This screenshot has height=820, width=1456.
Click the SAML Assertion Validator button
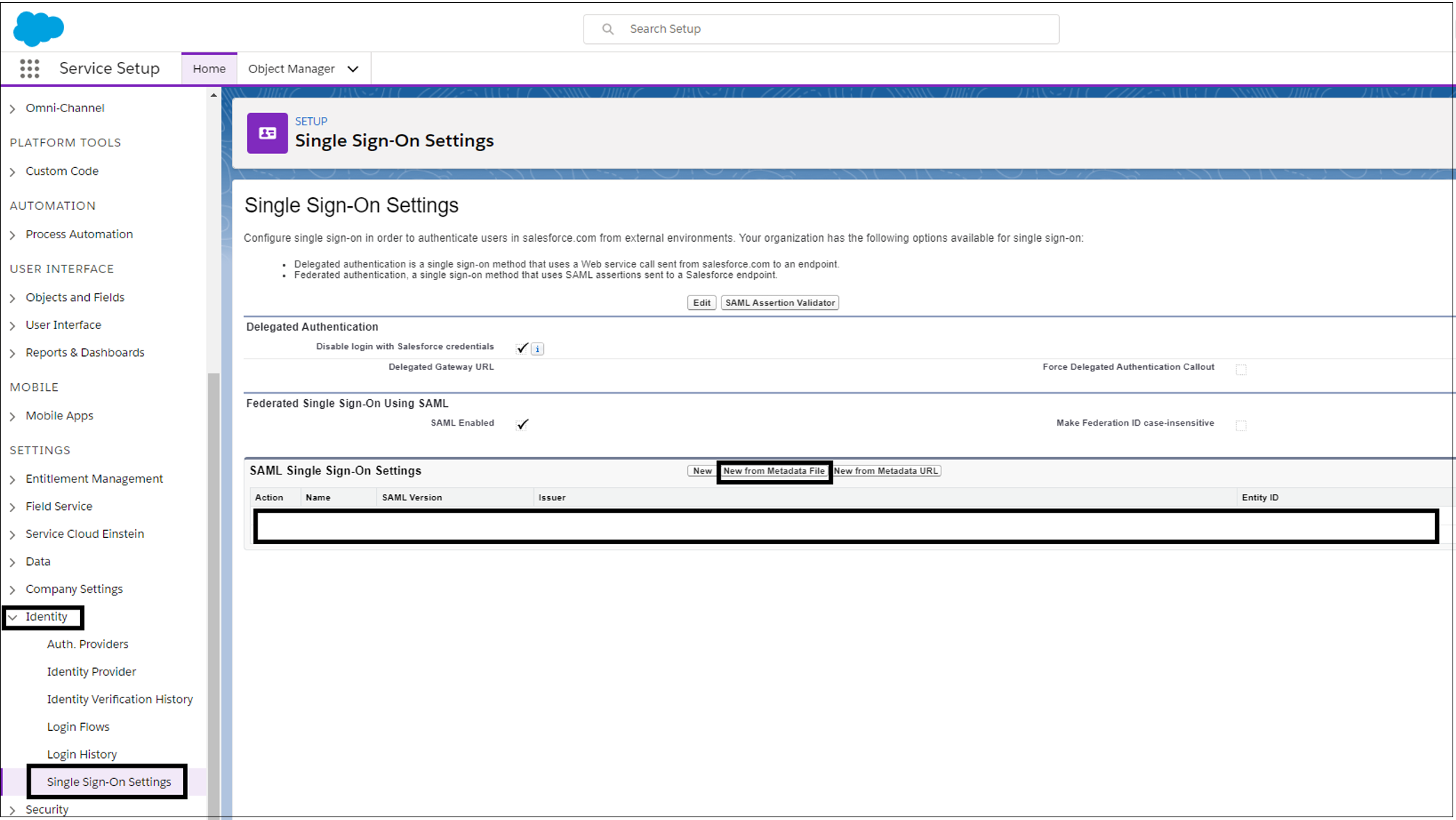(779, 302)
